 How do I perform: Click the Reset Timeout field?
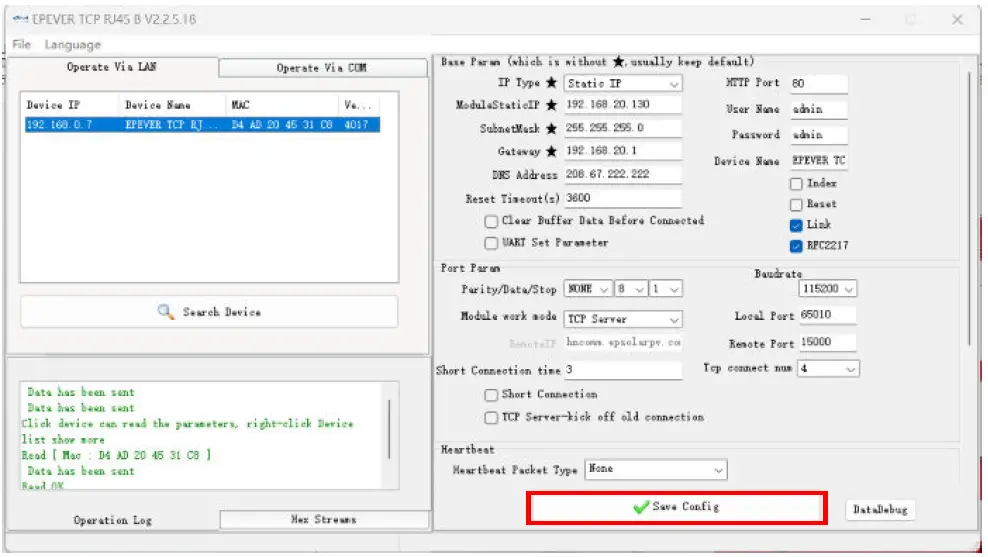pyautogui.click(x=623, y=198)
